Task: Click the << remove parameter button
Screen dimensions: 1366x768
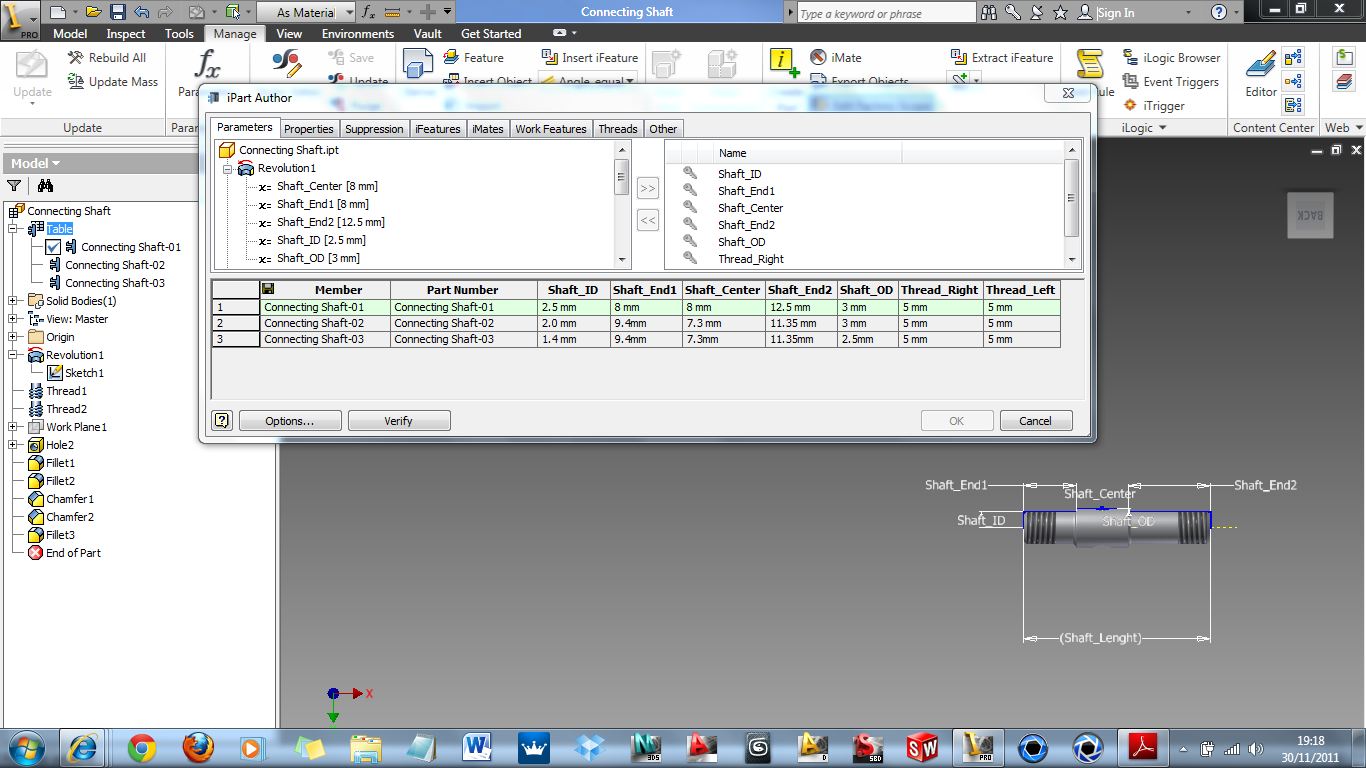Action: [648, 220]
